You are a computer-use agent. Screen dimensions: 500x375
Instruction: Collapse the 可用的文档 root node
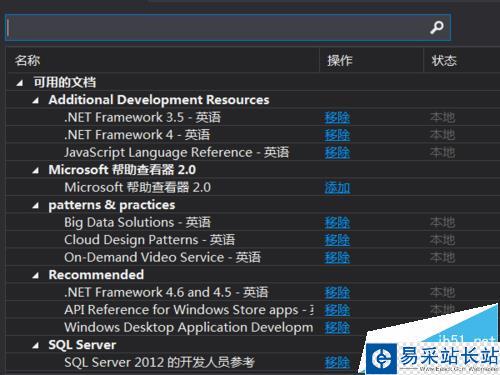[x=20, y=83]
